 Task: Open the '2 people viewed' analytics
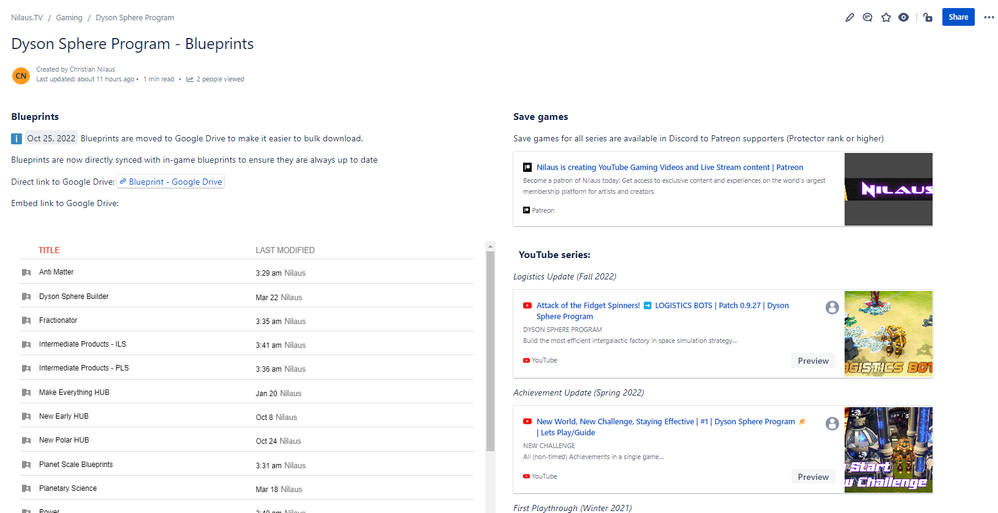coord(215,80)
